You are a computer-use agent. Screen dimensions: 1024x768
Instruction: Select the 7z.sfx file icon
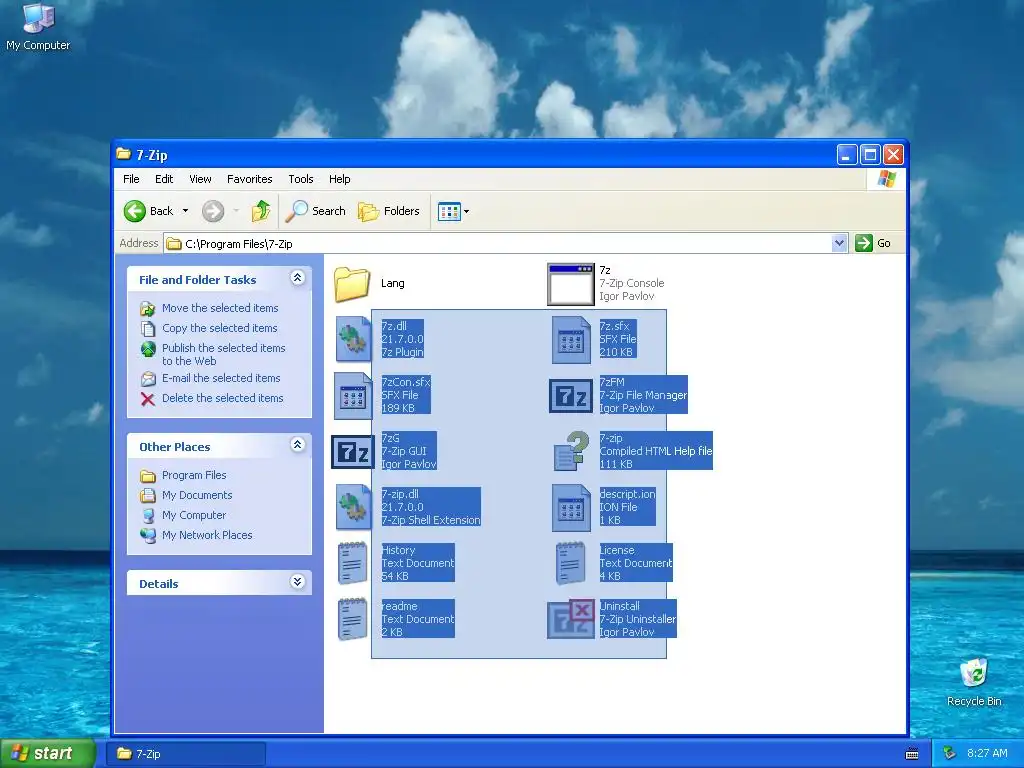pyautogui.click(x=571, y=340)
